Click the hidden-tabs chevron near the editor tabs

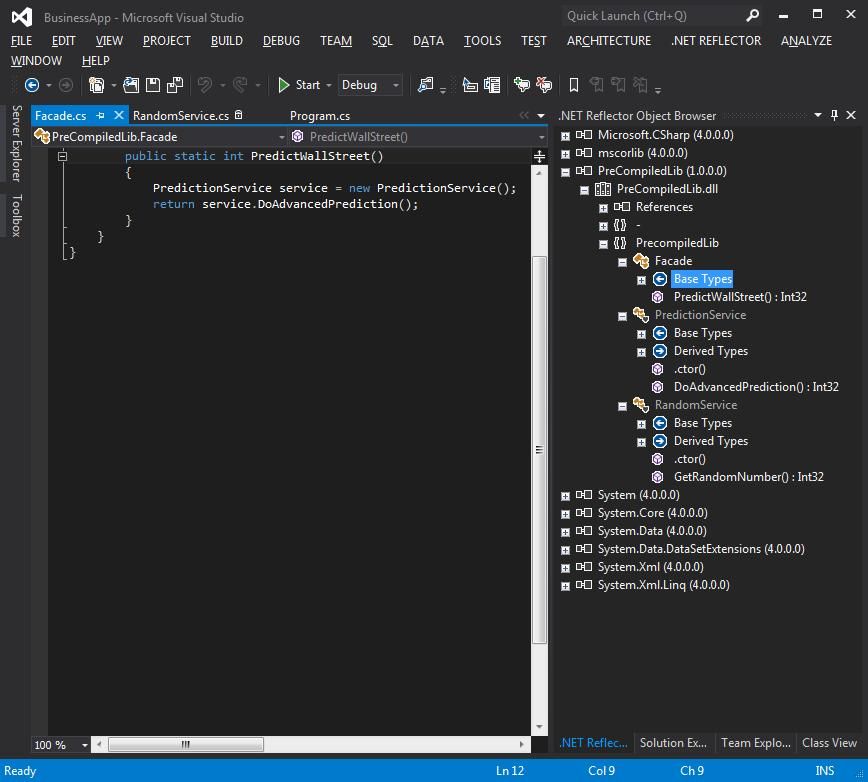click(523, 115)
